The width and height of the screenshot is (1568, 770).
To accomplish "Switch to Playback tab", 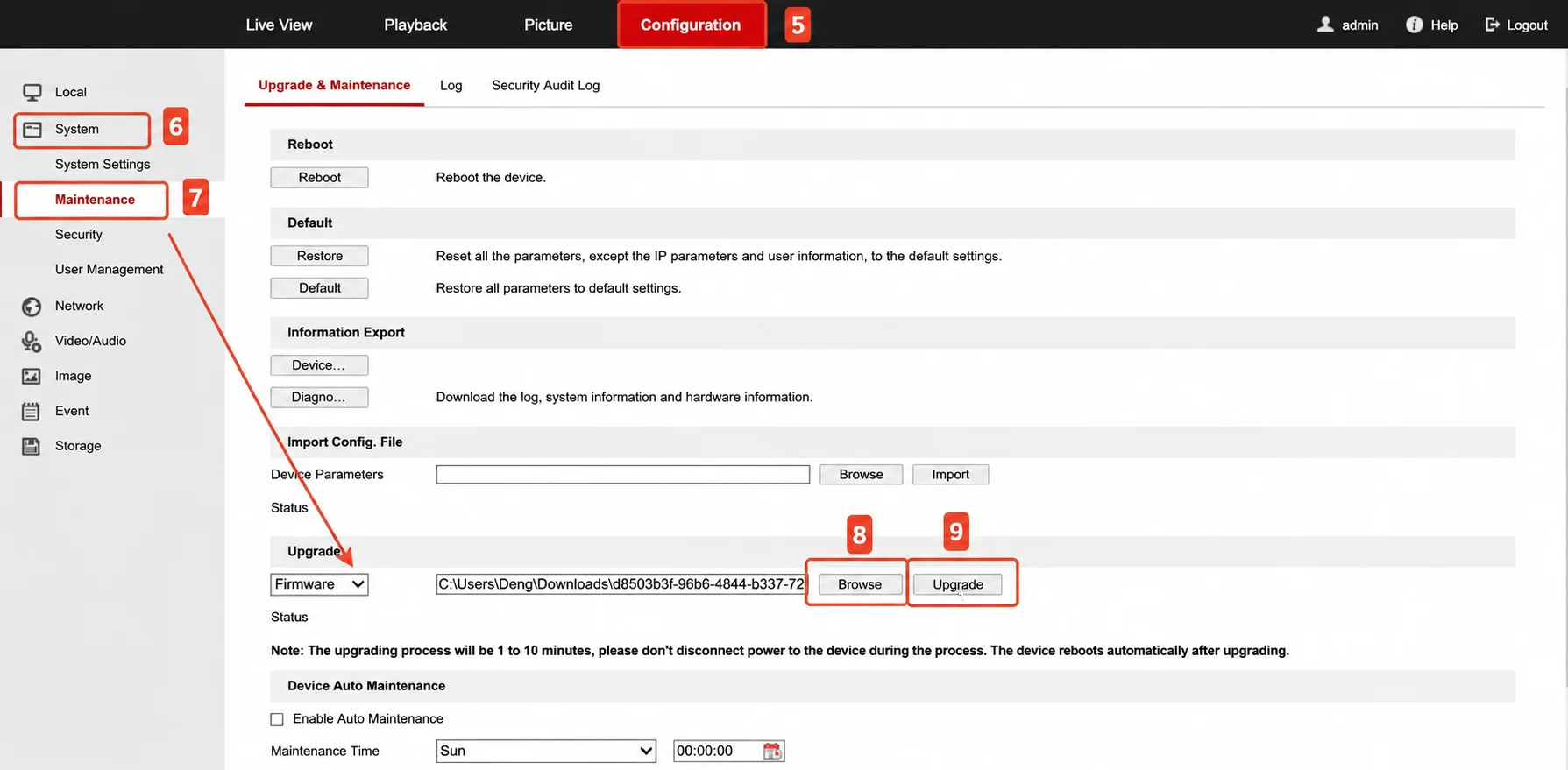I will point(415,25).
